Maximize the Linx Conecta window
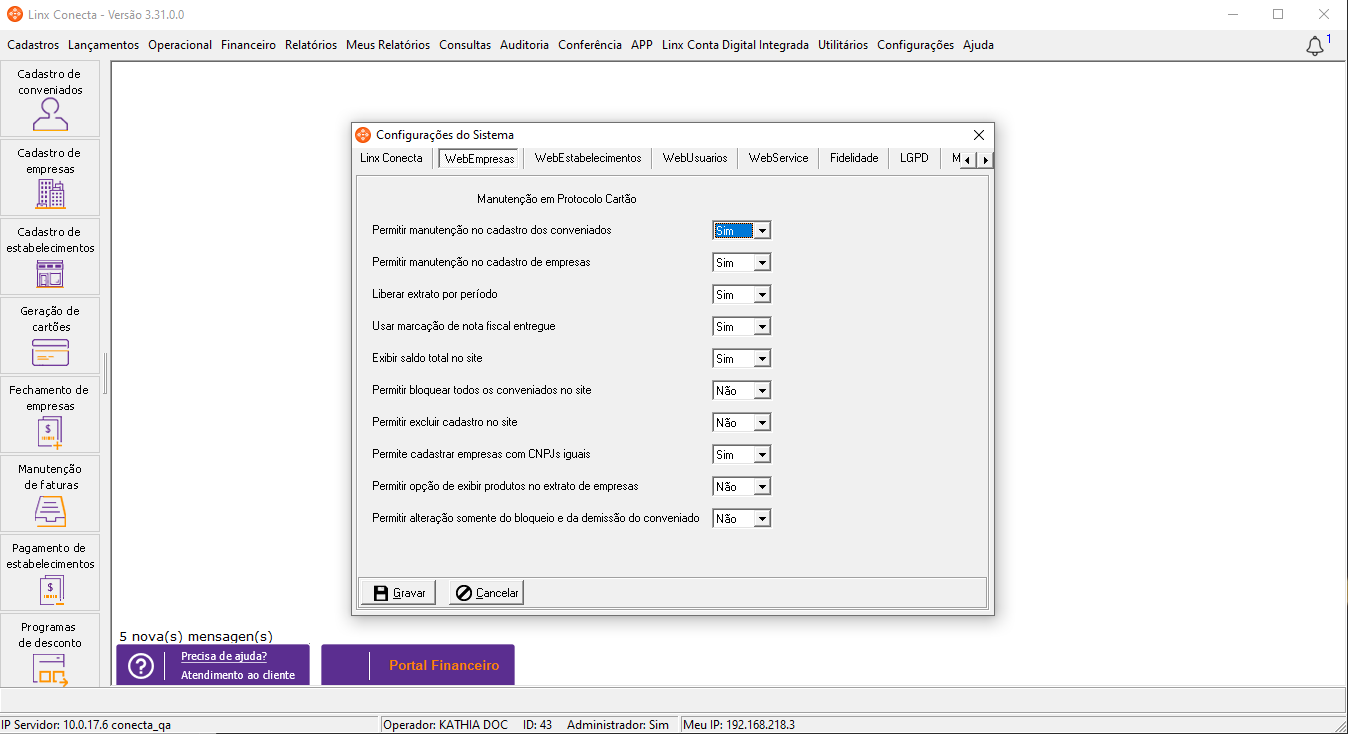The image size is (1348, 734). coord(1278,15)
